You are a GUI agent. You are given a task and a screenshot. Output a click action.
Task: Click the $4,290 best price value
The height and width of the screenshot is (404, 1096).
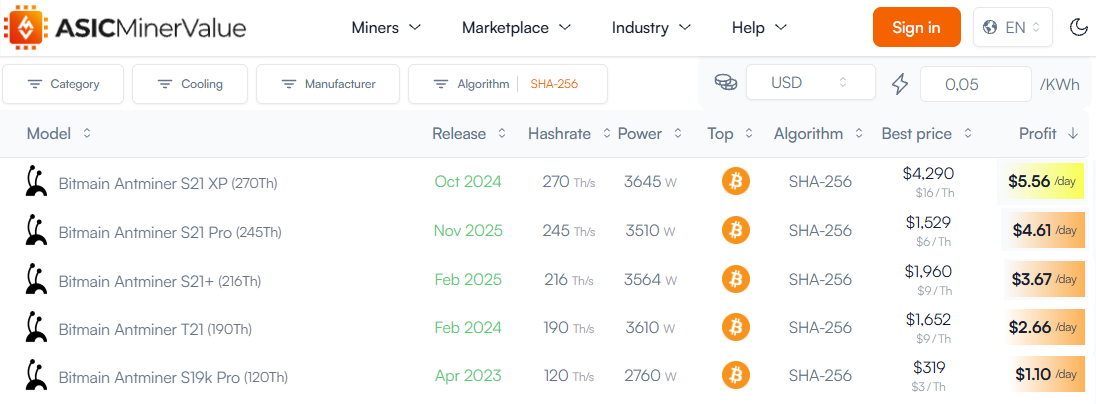(928, 173)
